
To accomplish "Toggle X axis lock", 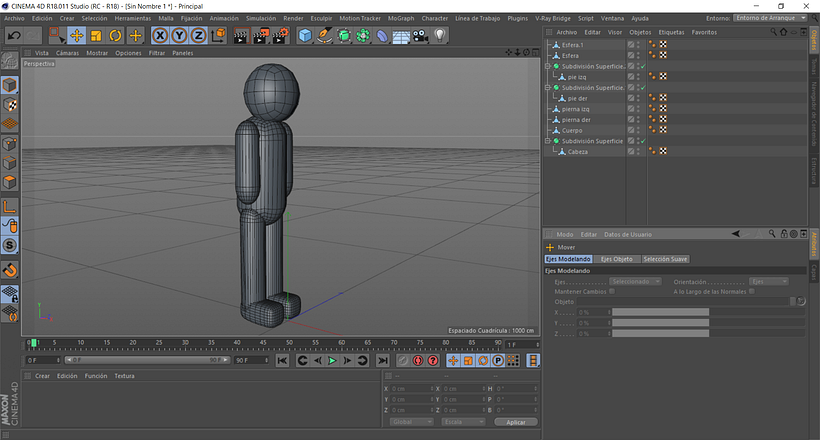I will tap(160, 36).
